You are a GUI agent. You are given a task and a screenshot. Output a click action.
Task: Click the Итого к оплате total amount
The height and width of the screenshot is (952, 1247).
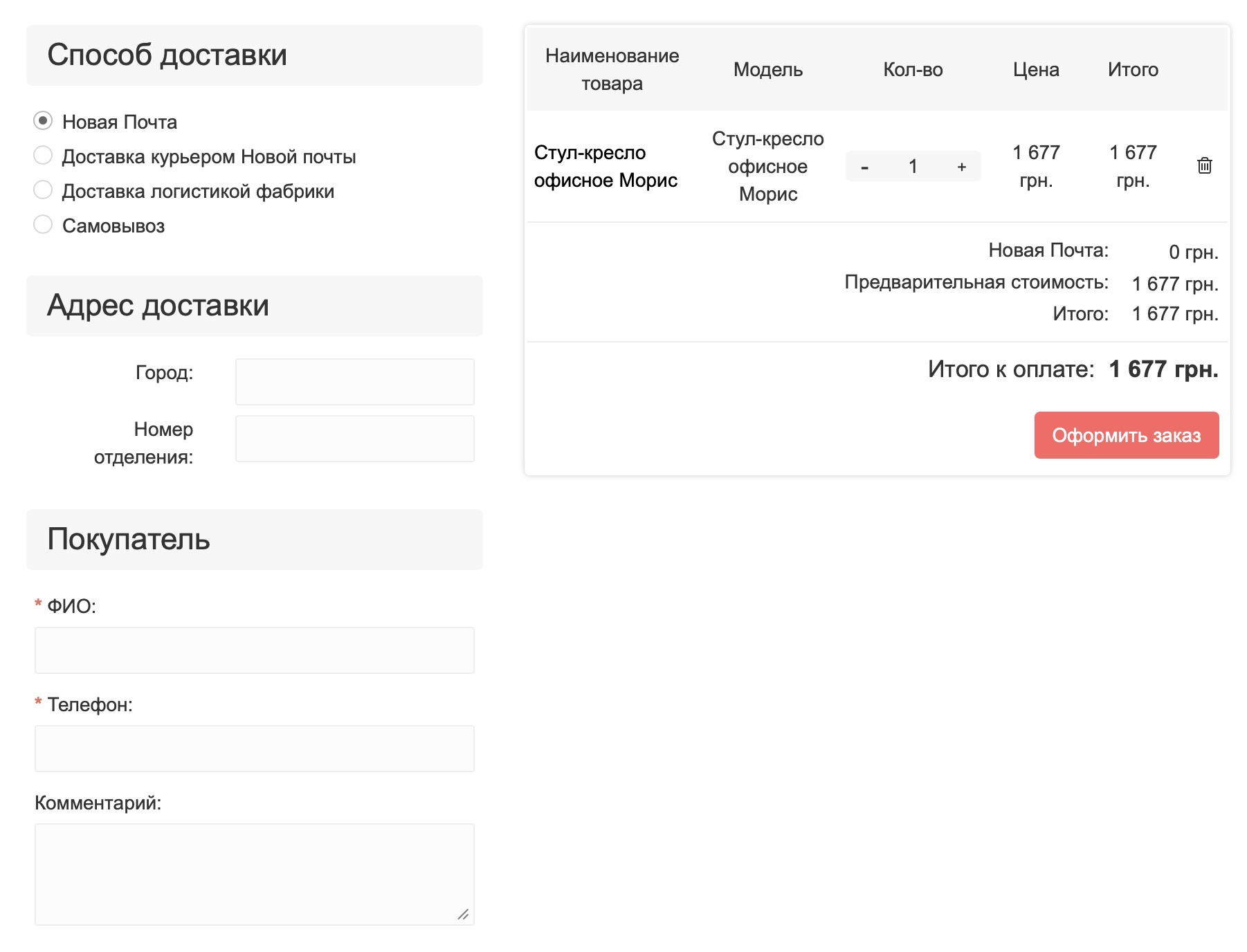point(1163,369)
